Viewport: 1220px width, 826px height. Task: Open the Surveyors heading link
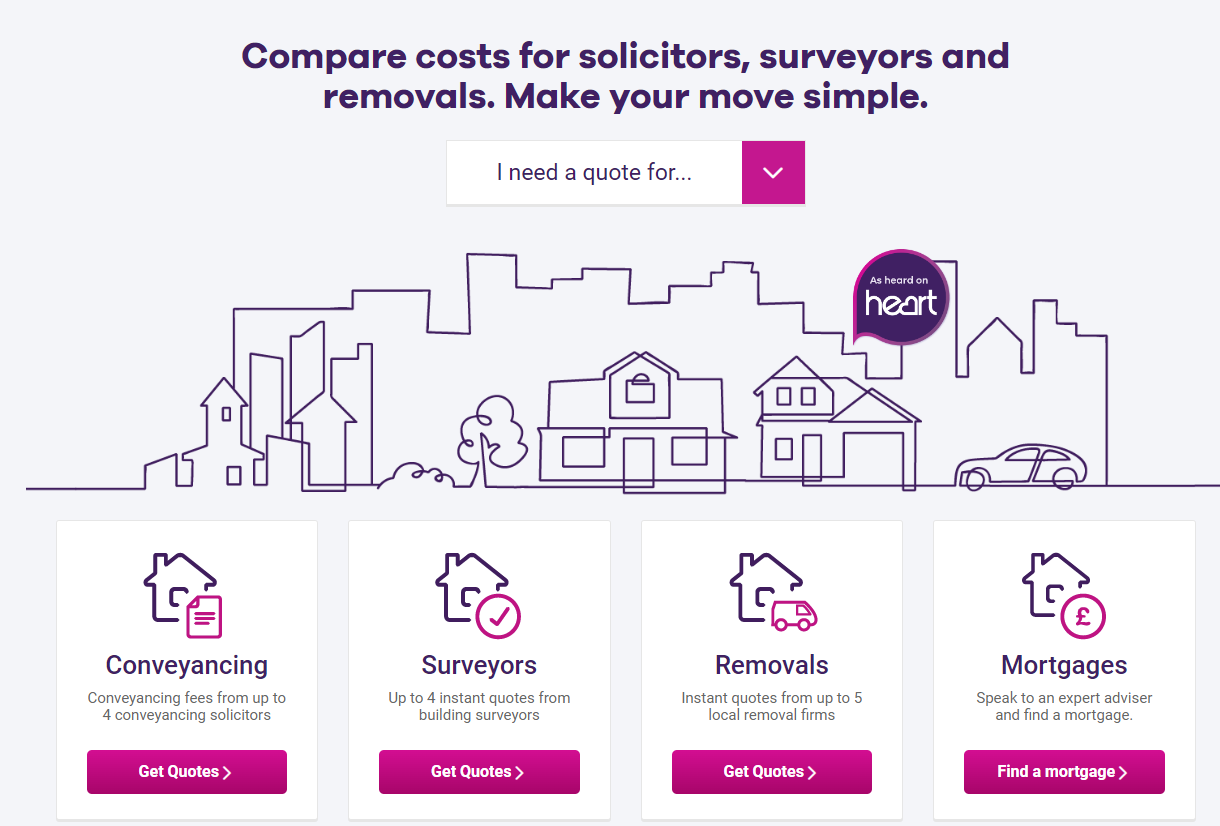click(479, 665)
